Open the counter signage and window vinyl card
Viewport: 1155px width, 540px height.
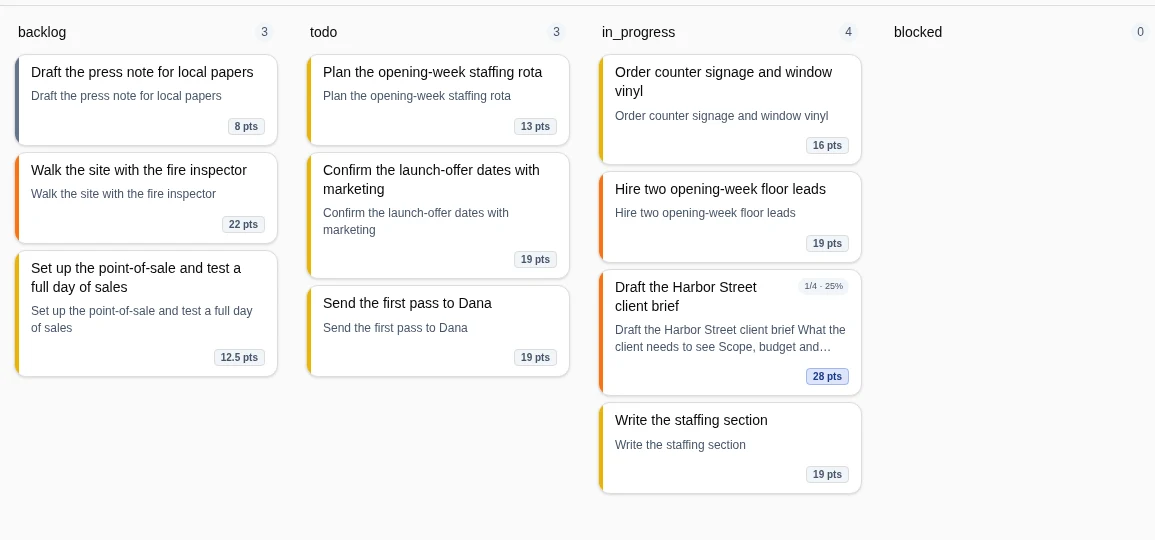(x=730, y=110)
